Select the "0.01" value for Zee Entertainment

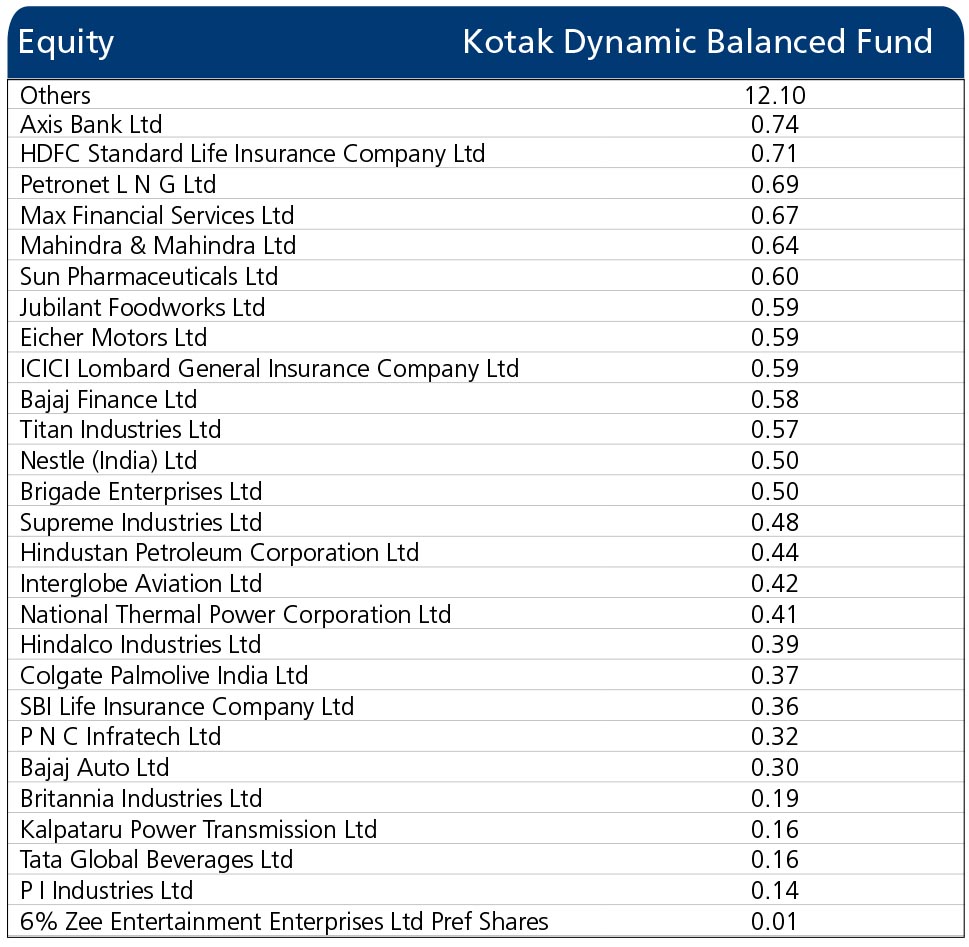[775, 922]
